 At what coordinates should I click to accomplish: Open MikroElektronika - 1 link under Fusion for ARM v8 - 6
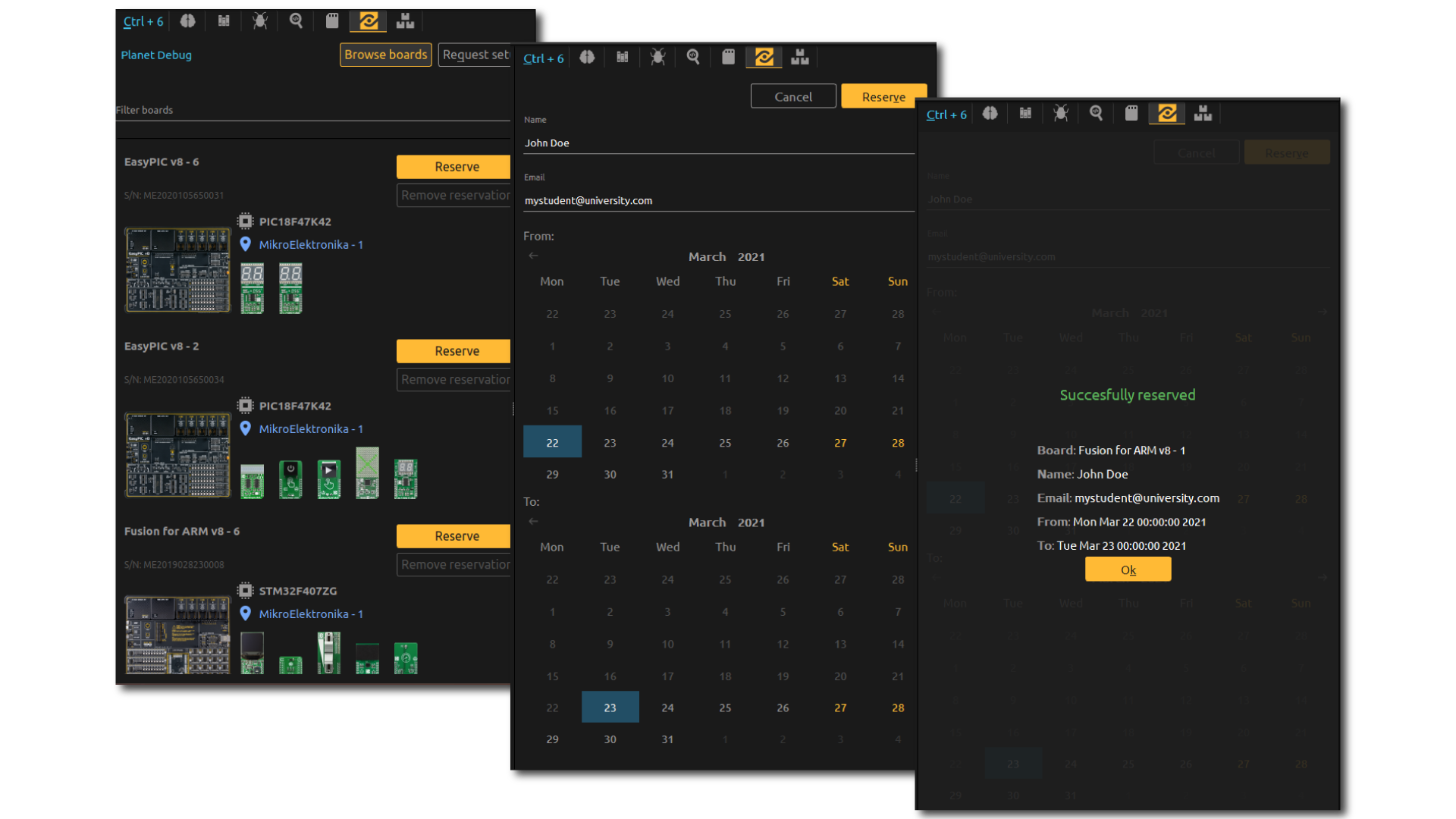311,613
